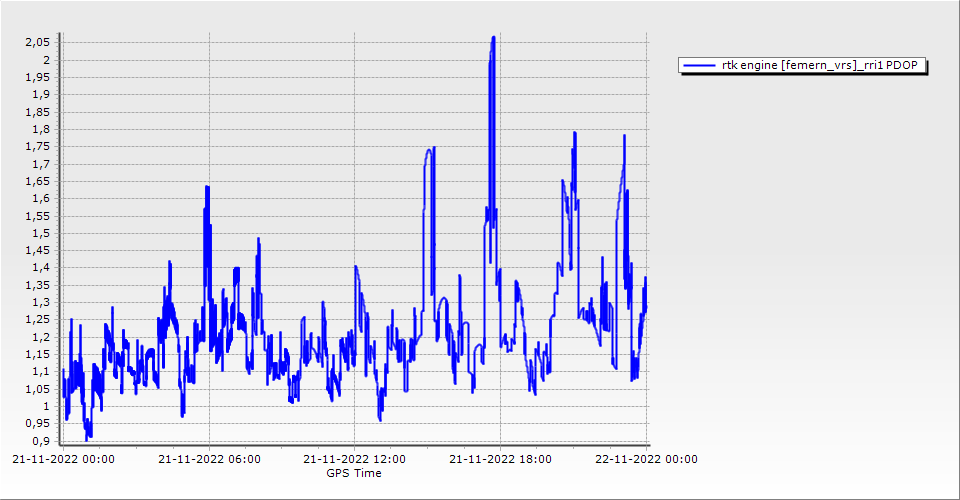Click the 1,35 y-axis tick label
The width and height of the screenshot is (960, 500).
(37, 285)
